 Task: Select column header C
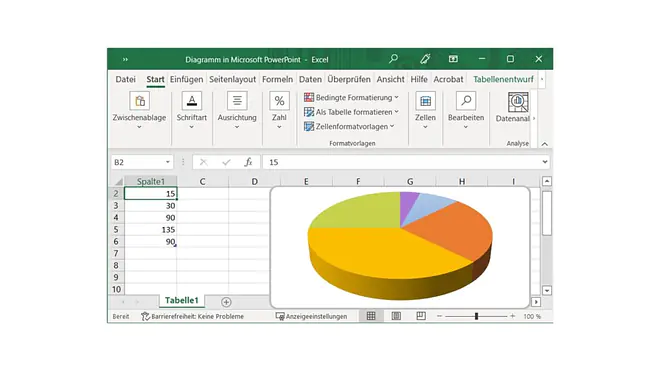click(x=202, y=181)
